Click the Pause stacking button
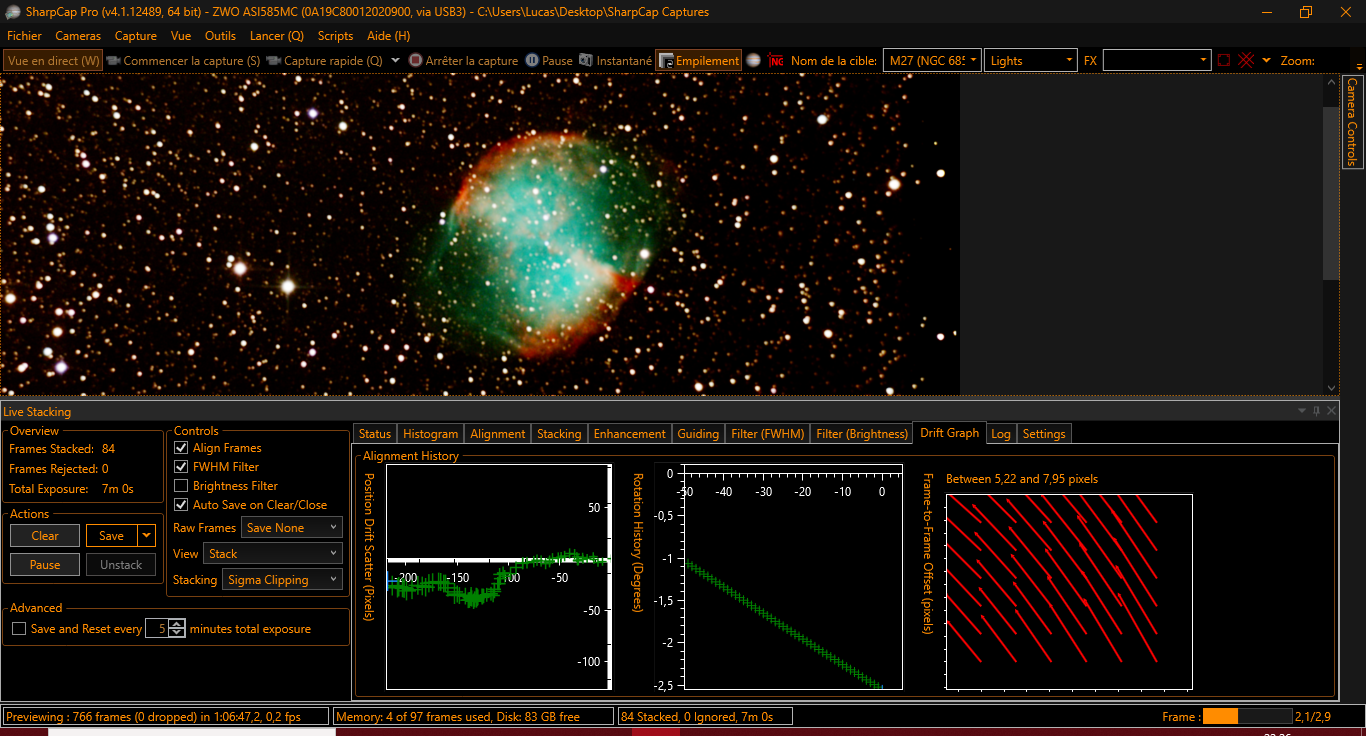 click(45, 565)
